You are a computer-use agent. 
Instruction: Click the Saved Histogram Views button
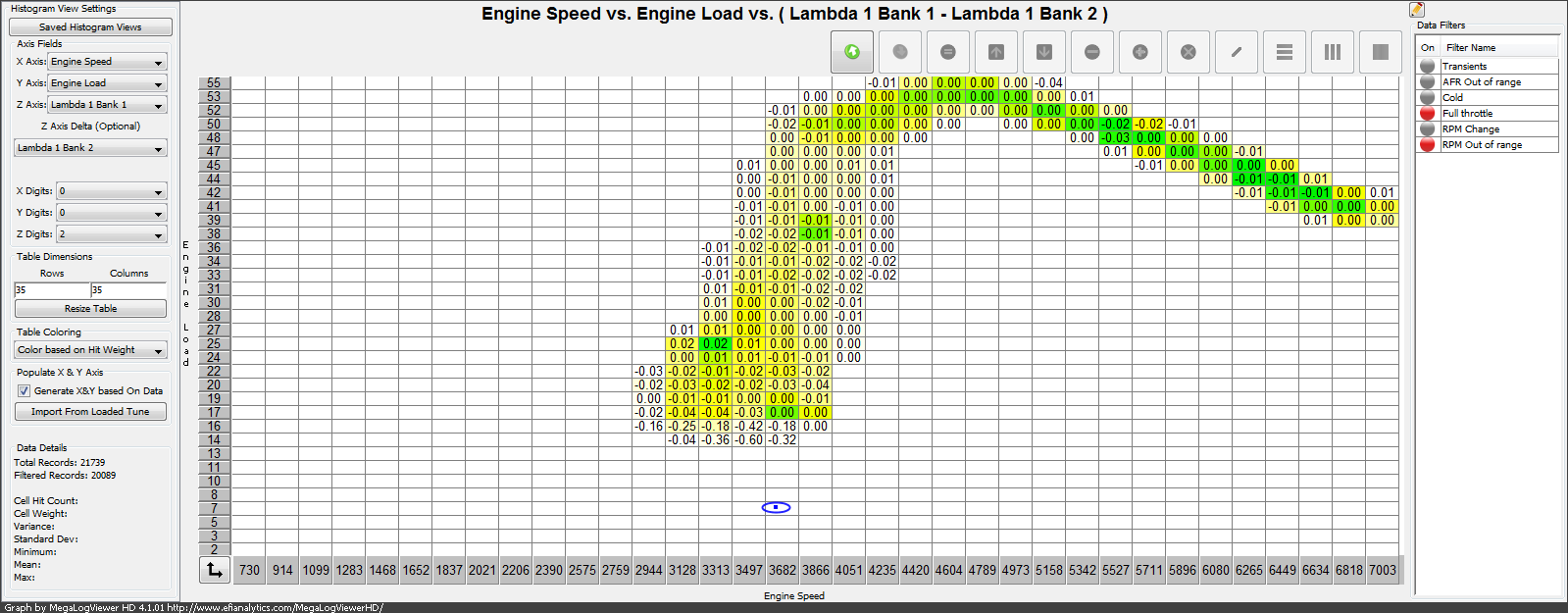pyautogui.click(x=90, y=27)
